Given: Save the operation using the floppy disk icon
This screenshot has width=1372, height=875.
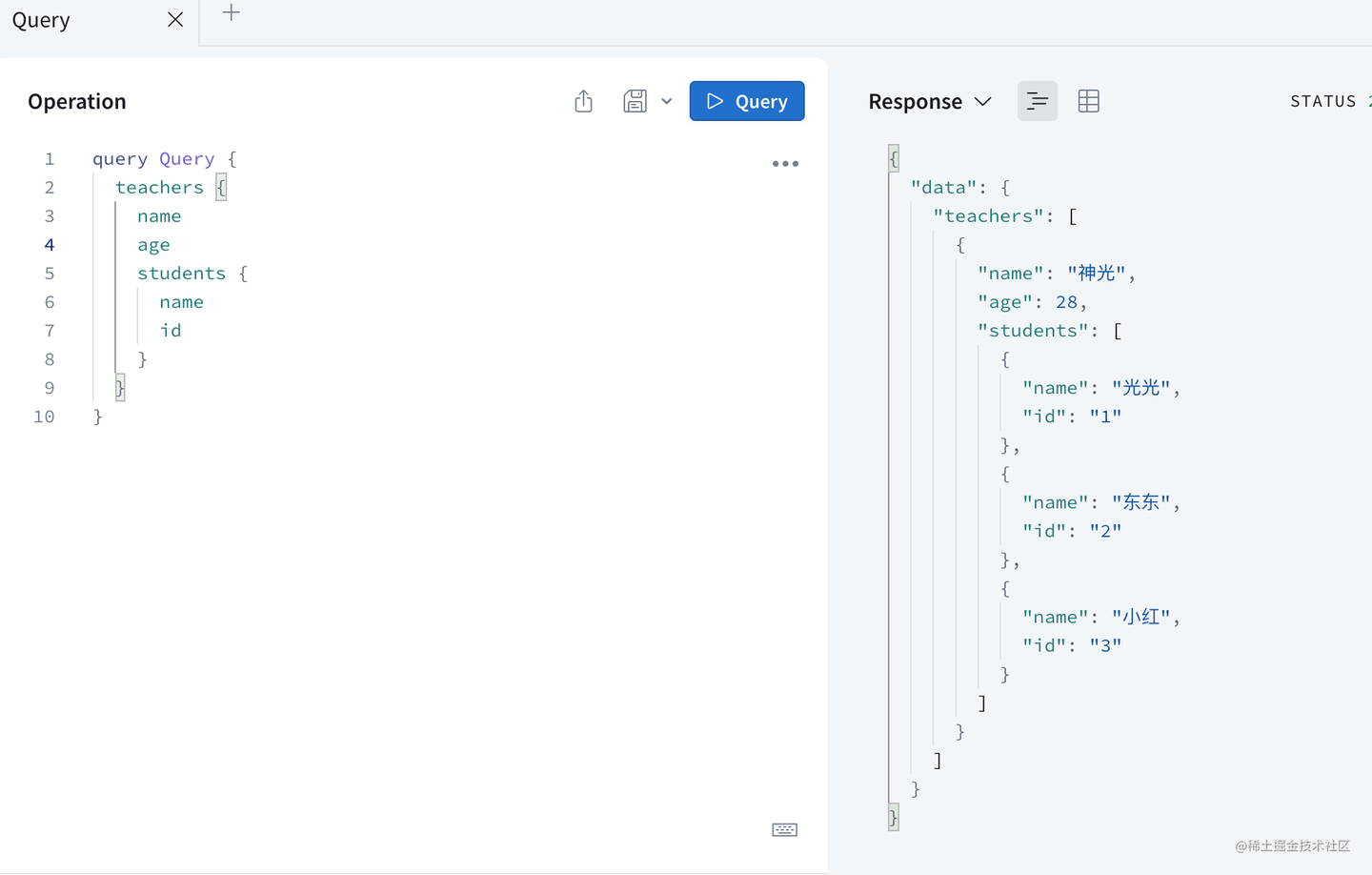Looking at the screenshot, I should [635, 100].
